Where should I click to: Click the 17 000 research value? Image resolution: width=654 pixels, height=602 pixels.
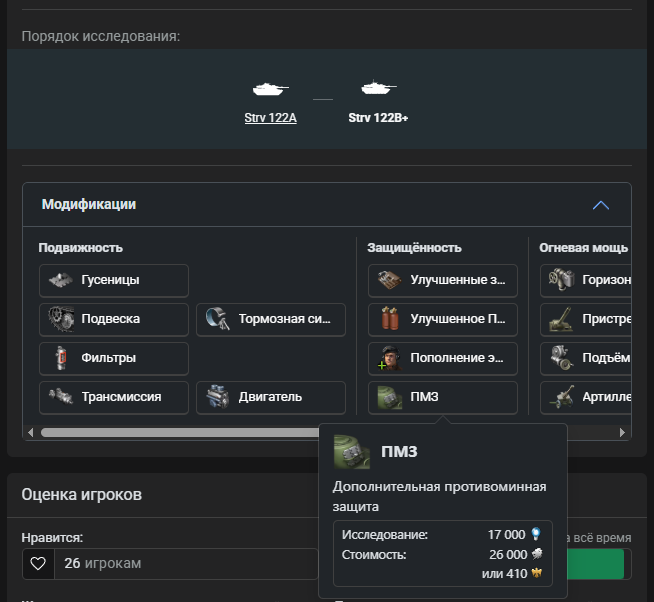point(506,534)
